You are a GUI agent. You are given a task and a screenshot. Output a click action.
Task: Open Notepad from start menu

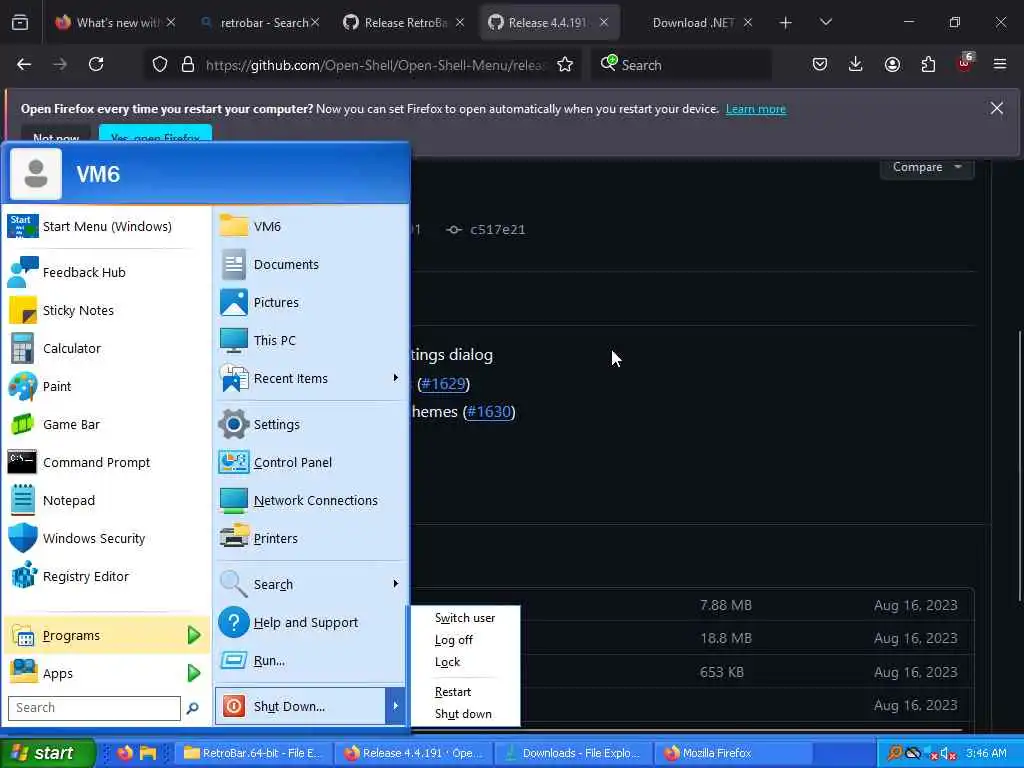tap(106, 500)
